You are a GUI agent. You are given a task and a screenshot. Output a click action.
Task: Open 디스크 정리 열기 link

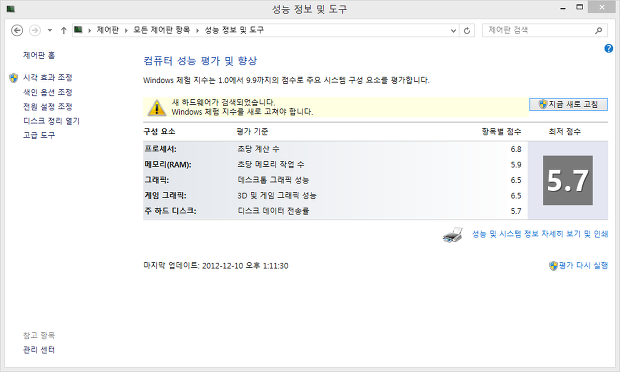tap(51, 121)
